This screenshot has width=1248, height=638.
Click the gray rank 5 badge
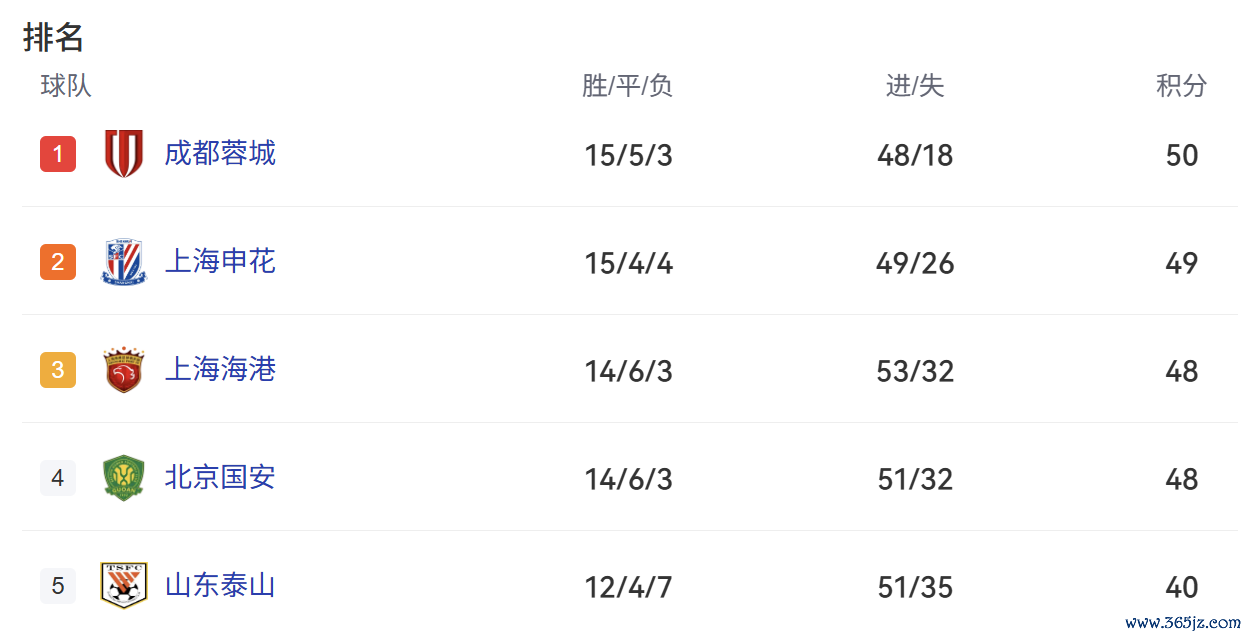click(x=58, y=586)
